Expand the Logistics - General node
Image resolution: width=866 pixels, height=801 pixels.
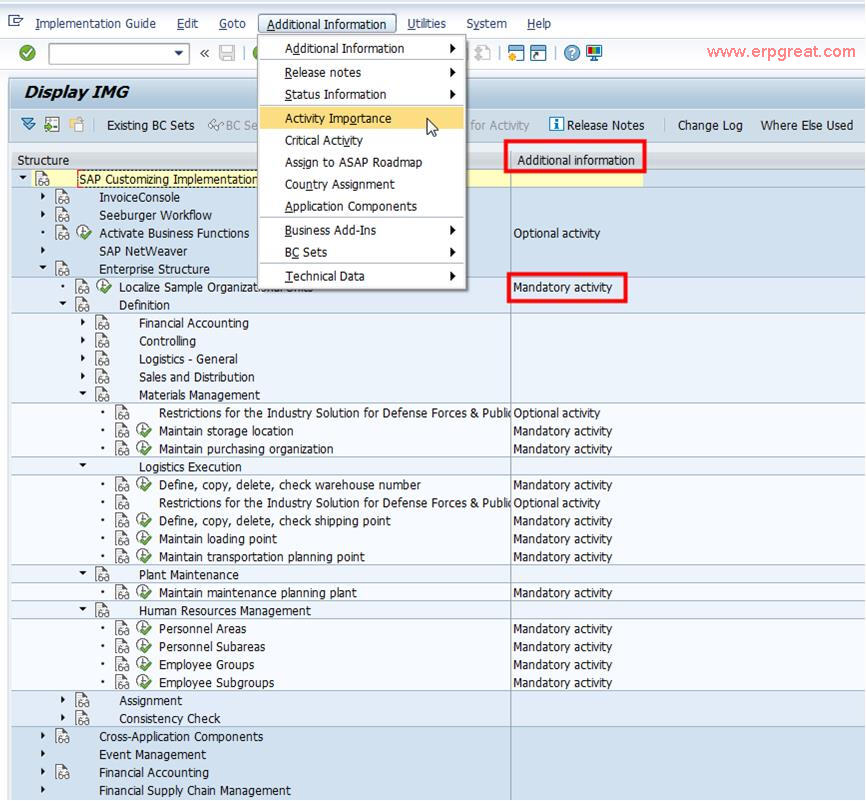[x=83, y=358]
